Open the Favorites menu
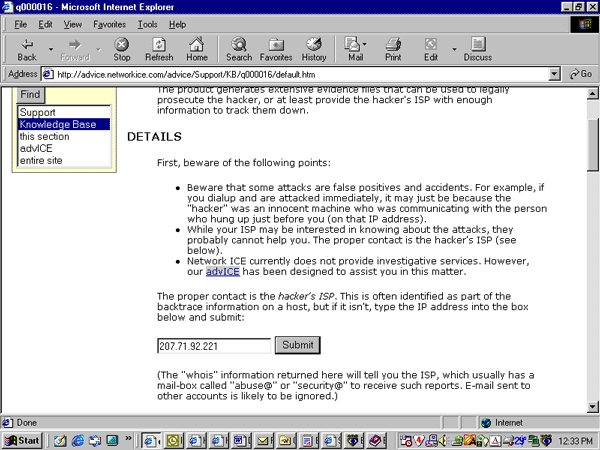600x450 pixels. click(110, 24)
